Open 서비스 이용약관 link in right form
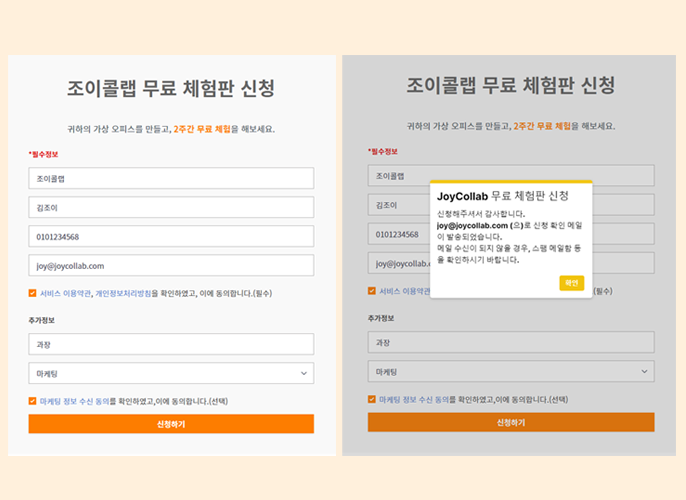This screenshot has width=686, height=500. point(405,291)
